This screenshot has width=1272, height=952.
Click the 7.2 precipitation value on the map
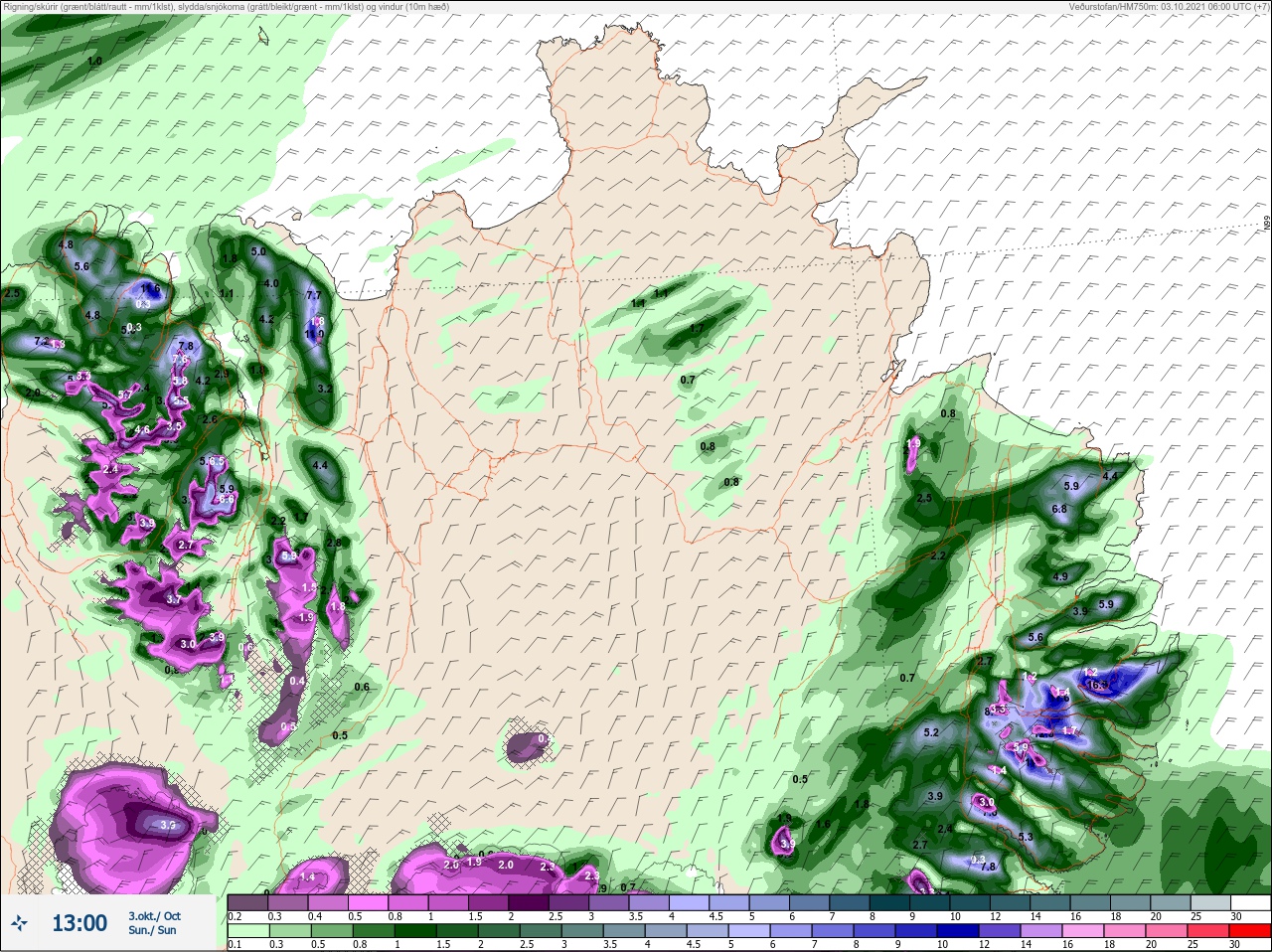(42, 341)
